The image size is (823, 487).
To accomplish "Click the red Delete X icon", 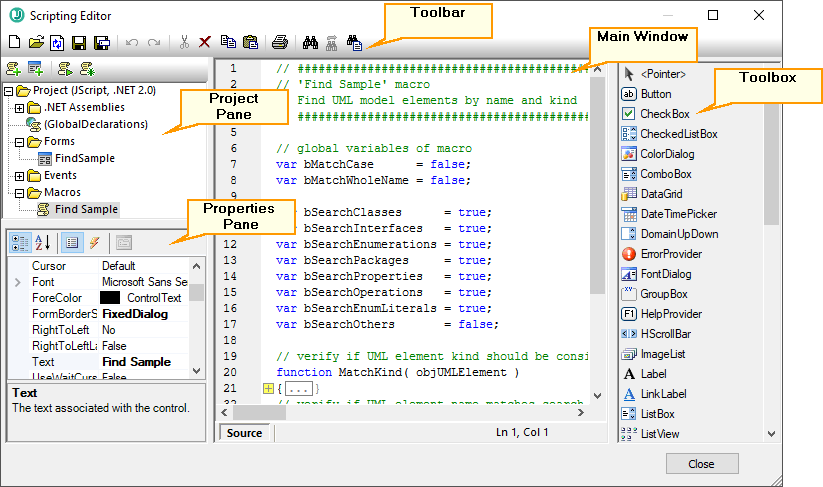I will 205,43.
